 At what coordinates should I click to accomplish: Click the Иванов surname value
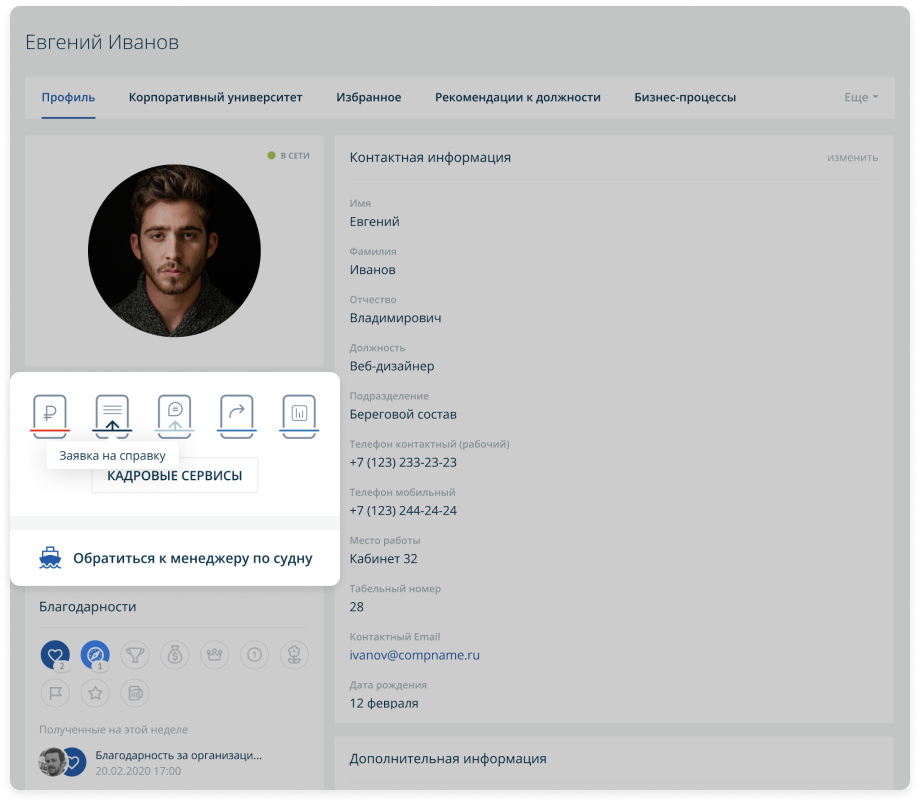pyautogui.click(x=373, y=270)
